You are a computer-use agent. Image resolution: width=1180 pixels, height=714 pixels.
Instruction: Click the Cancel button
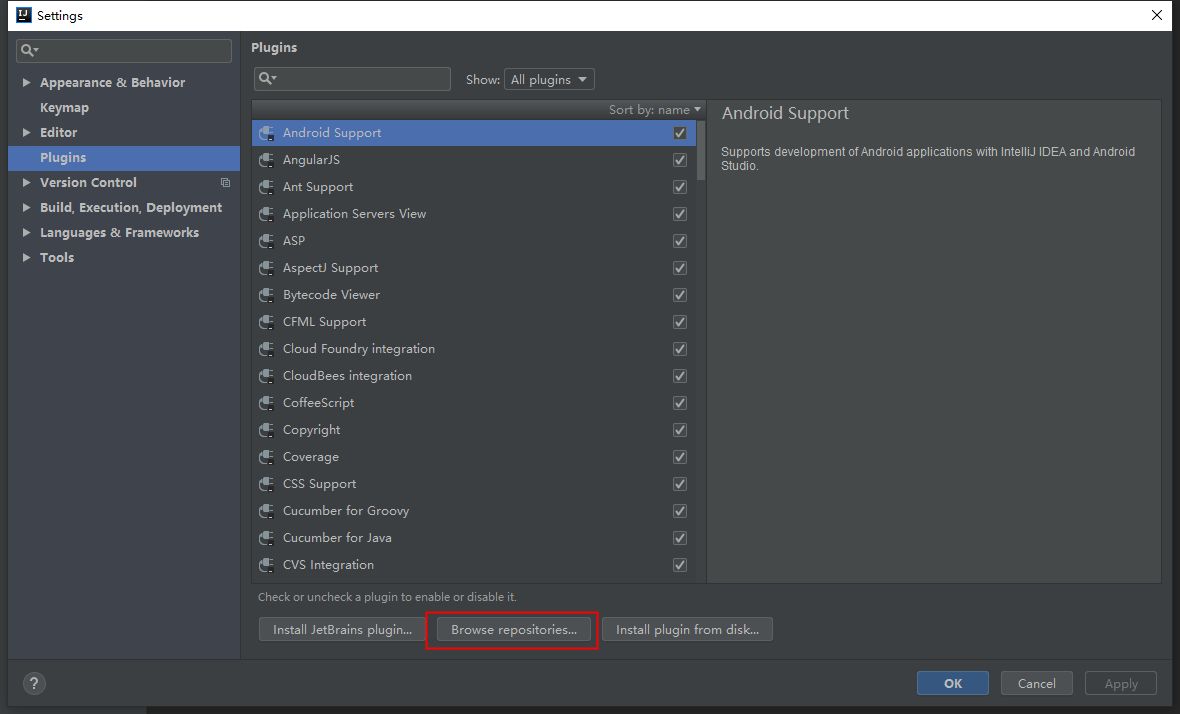1036,683
